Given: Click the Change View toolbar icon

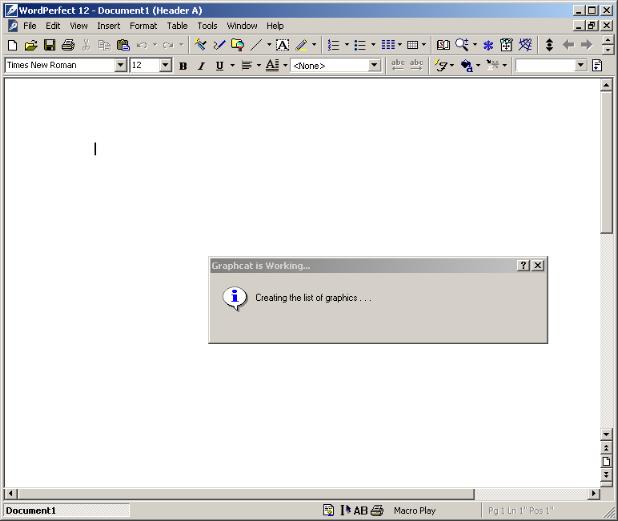Looking at the screenshot, I should point(506,45).
